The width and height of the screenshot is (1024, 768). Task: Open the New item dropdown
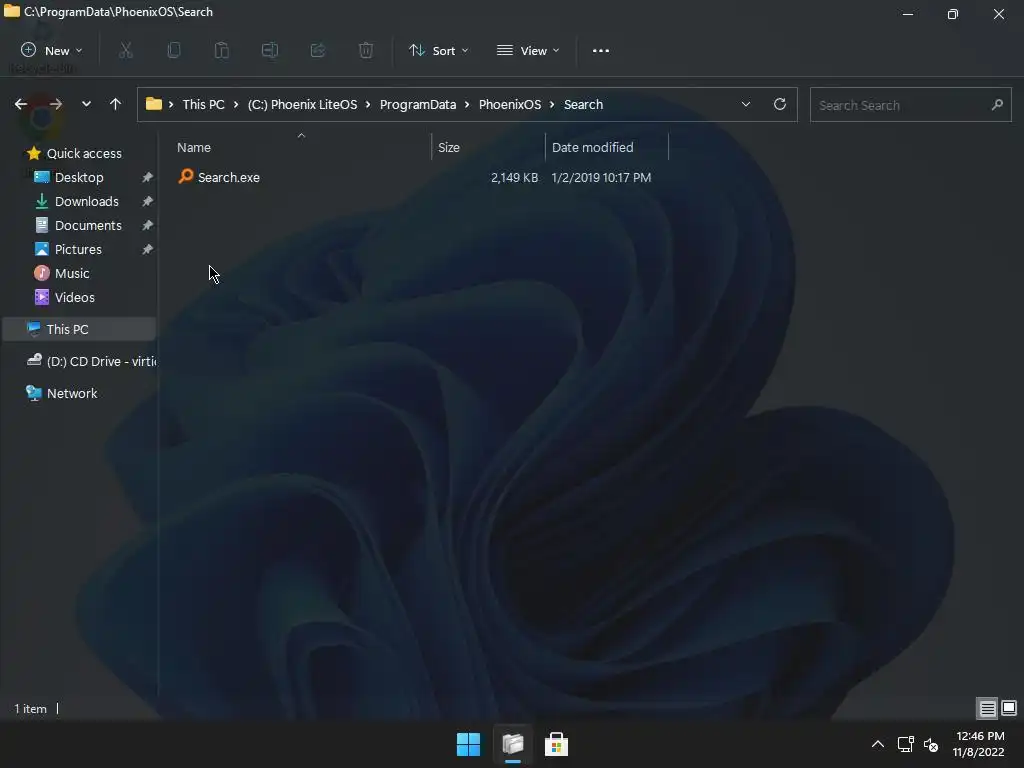(x=52, y=50)
